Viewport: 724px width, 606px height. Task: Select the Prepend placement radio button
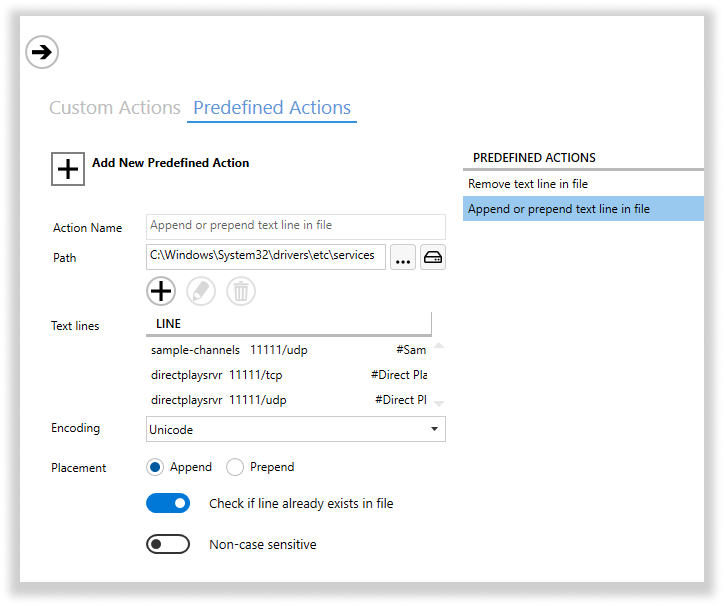pyautogui.click(x=235, y=467)
